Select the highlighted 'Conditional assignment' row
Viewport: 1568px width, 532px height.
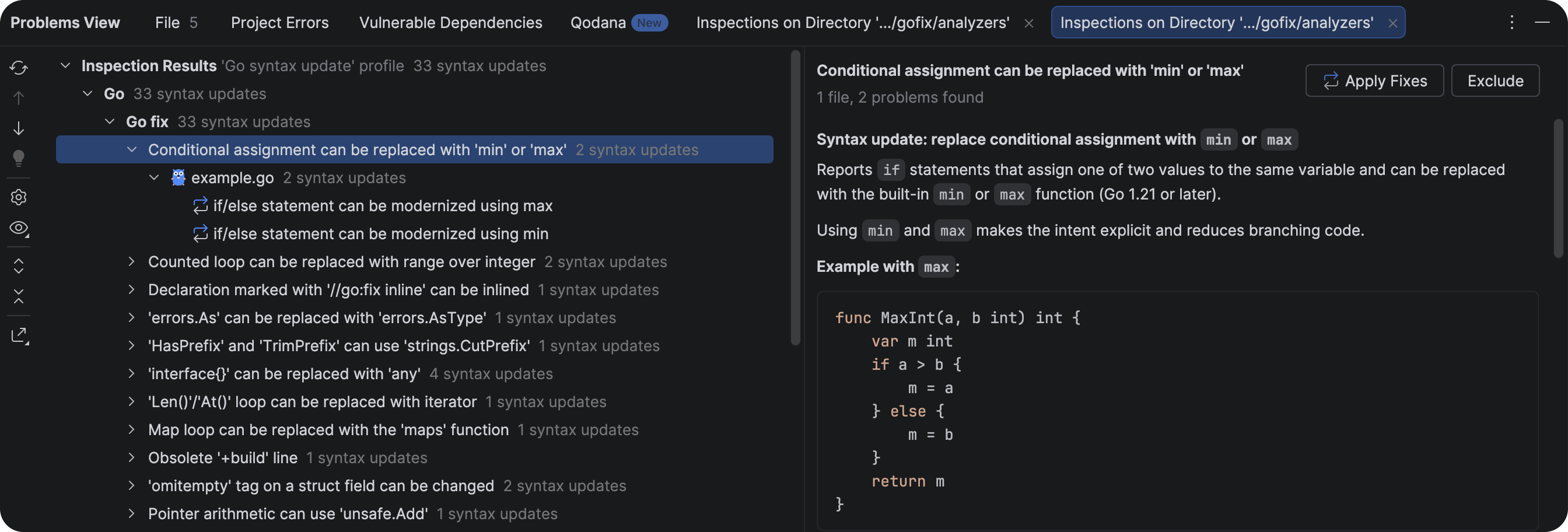coord(415,150)
